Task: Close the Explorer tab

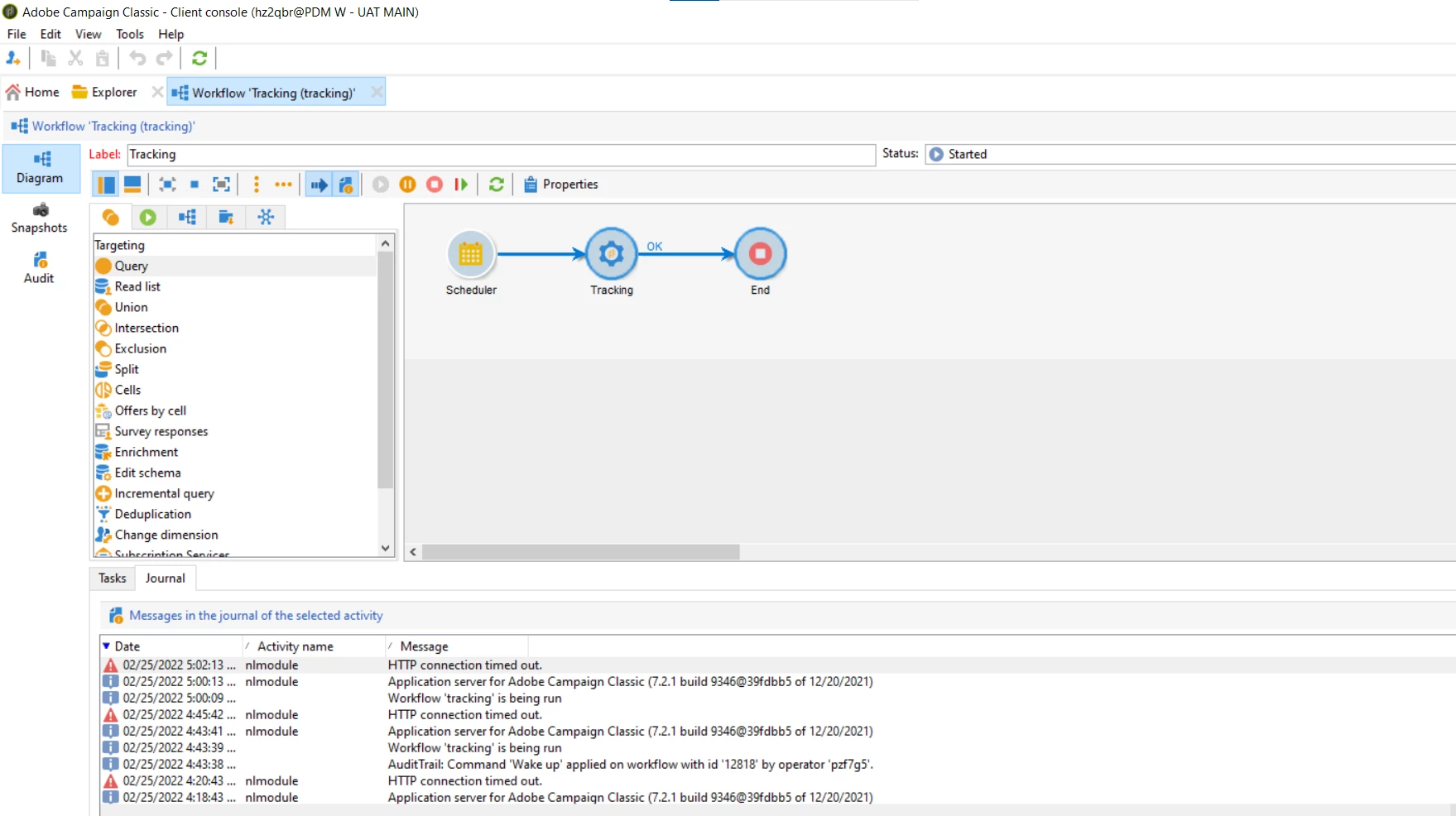Action: pos(157,92)
